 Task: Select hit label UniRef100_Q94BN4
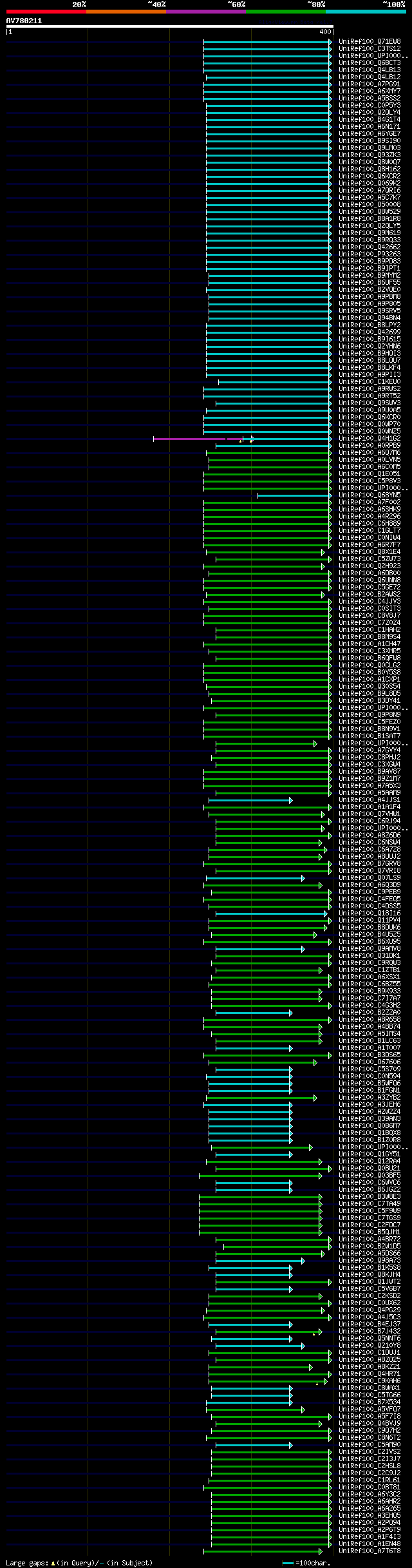coord(370,318)
